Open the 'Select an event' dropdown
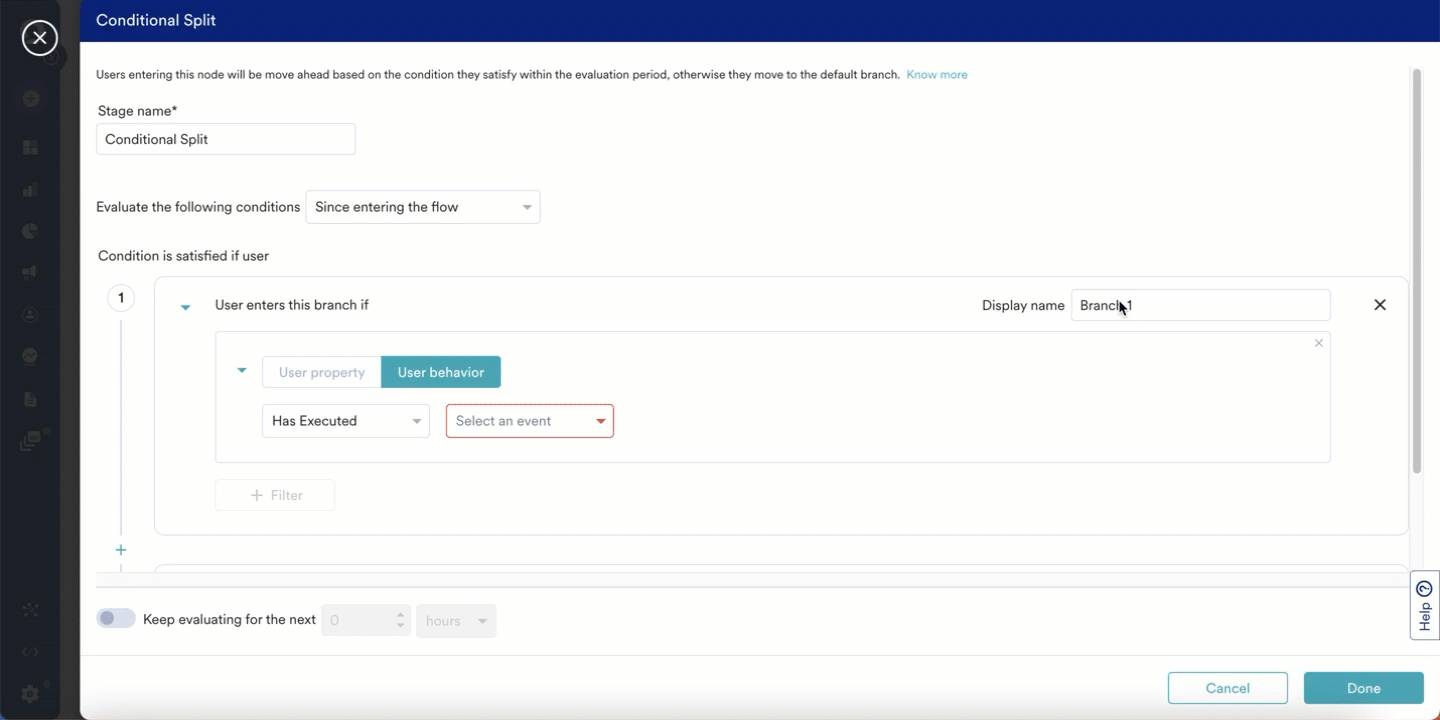 pyautogui.click(x=530, y=421)
